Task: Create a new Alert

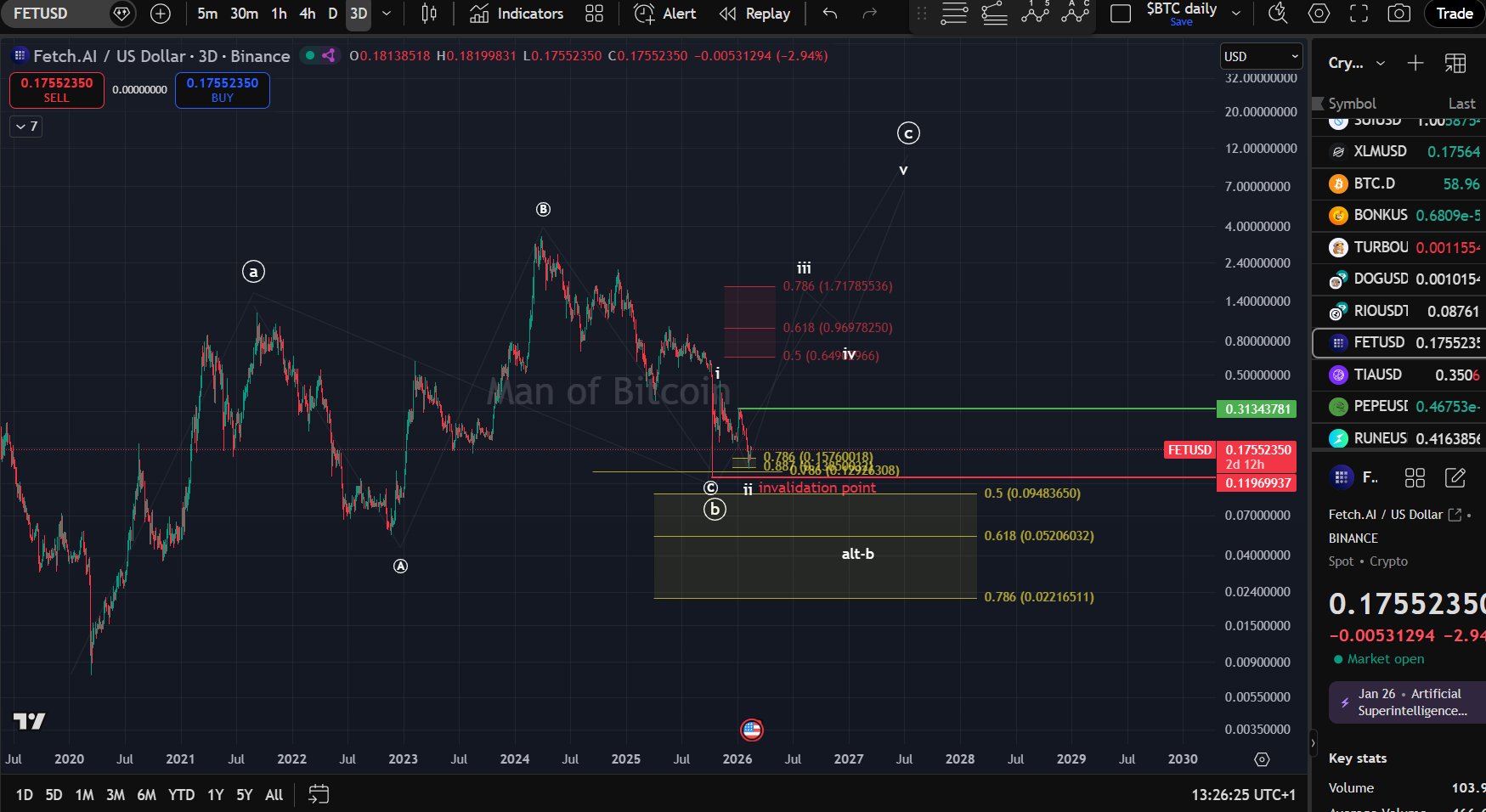Action: coord(665,14)
